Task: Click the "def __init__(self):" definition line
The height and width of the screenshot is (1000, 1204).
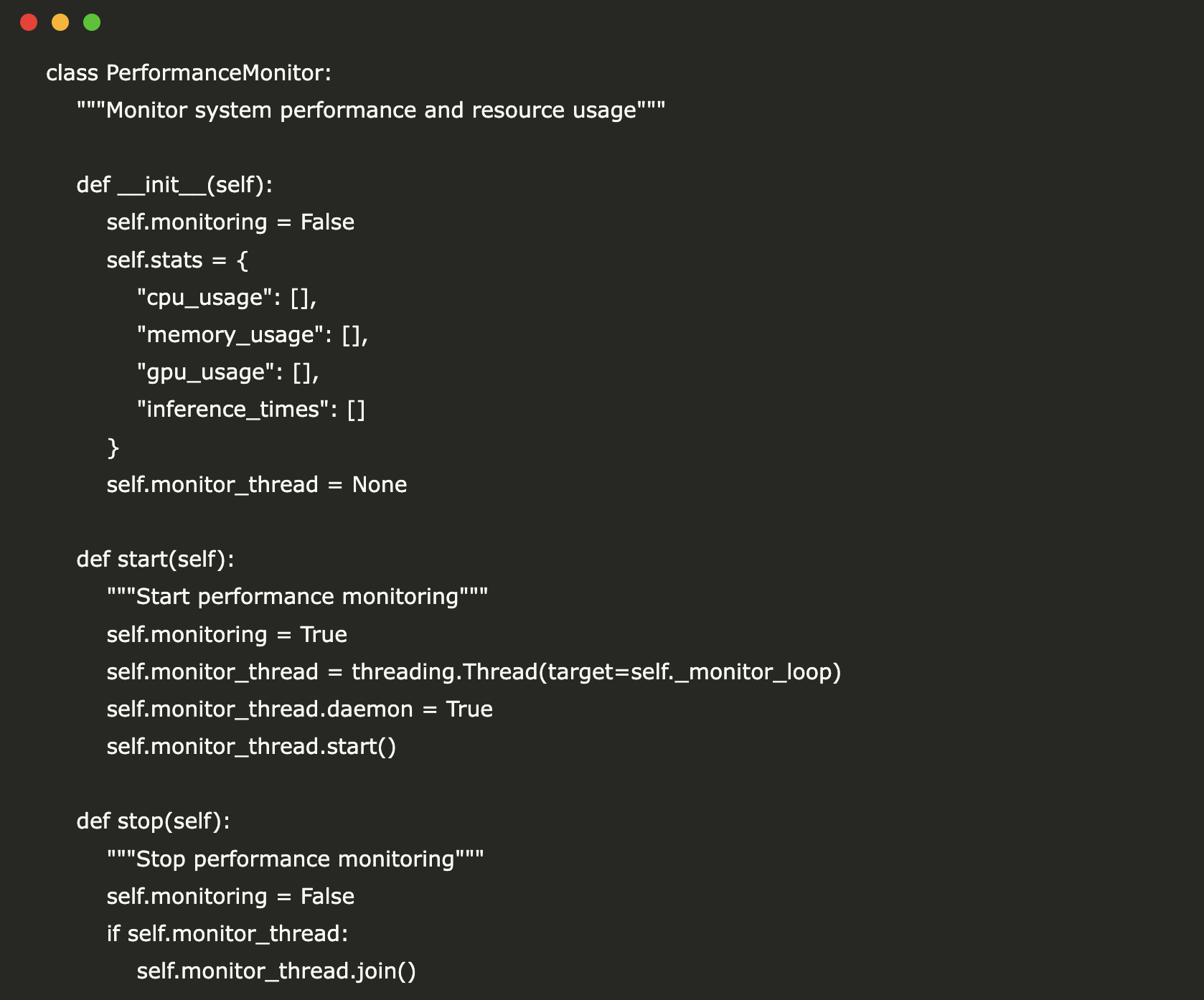Action: [x=174, y=185]
